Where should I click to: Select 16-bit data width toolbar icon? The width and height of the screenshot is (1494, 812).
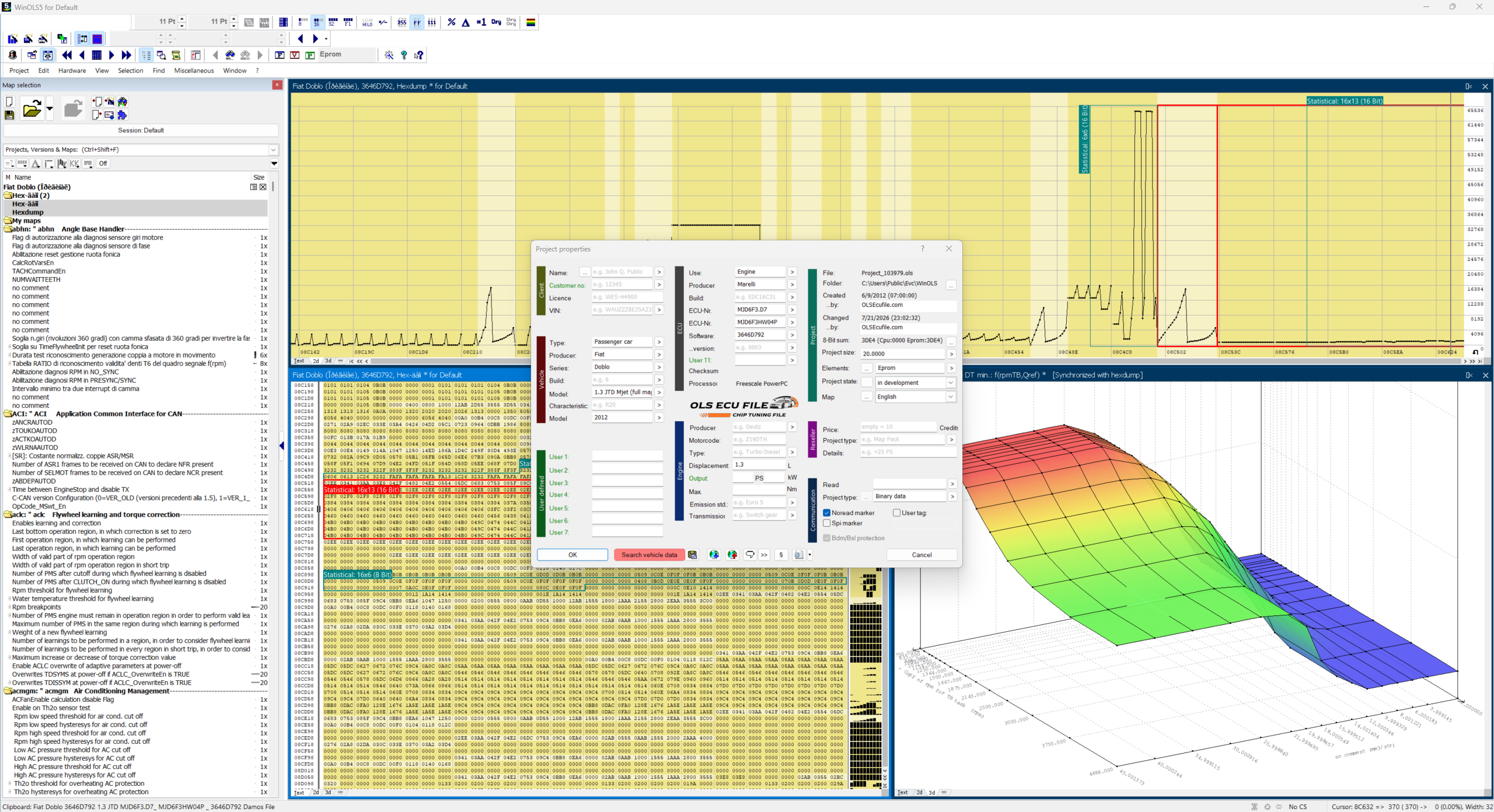pyautogui.click(x=316, y=22)
